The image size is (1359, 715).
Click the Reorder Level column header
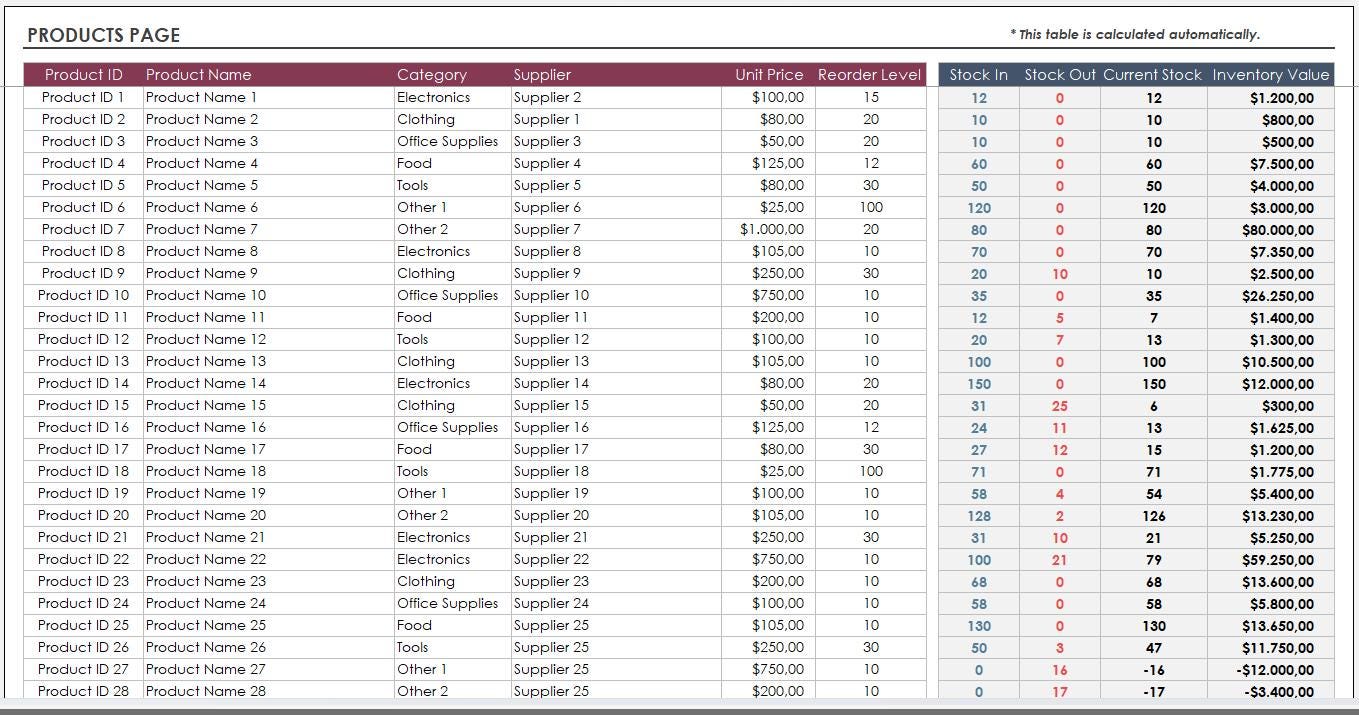869,75
